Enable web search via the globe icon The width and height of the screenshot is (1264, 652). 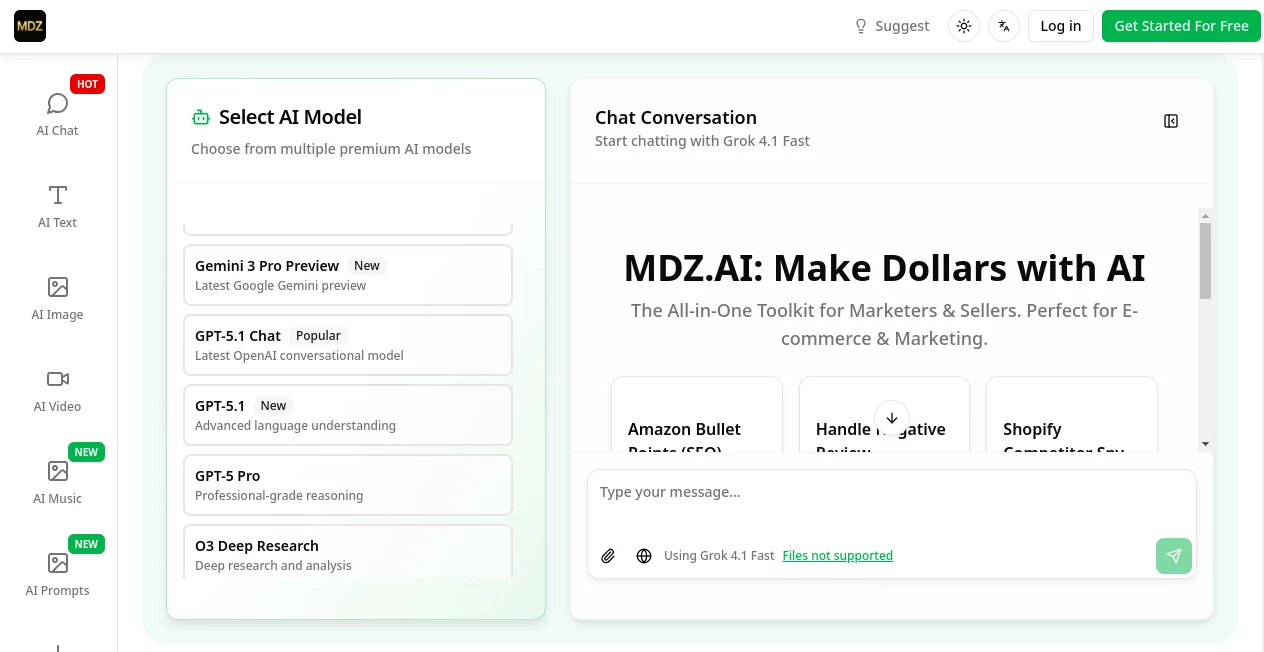644,556
